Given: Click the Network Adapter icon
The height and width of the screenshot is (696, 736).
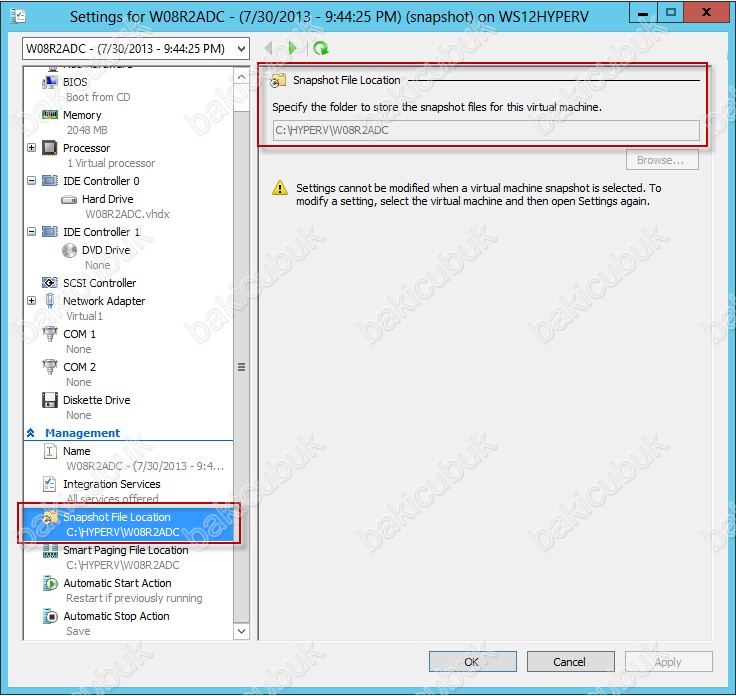Looking at the screenshot, I should click(x=50, y=301).
